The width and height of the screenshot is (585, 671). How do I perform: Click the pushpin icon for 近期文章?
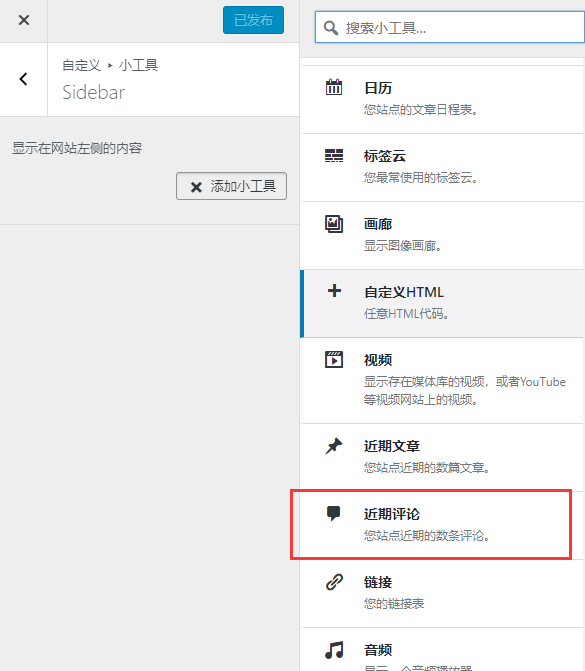click(x=334, y=446)
